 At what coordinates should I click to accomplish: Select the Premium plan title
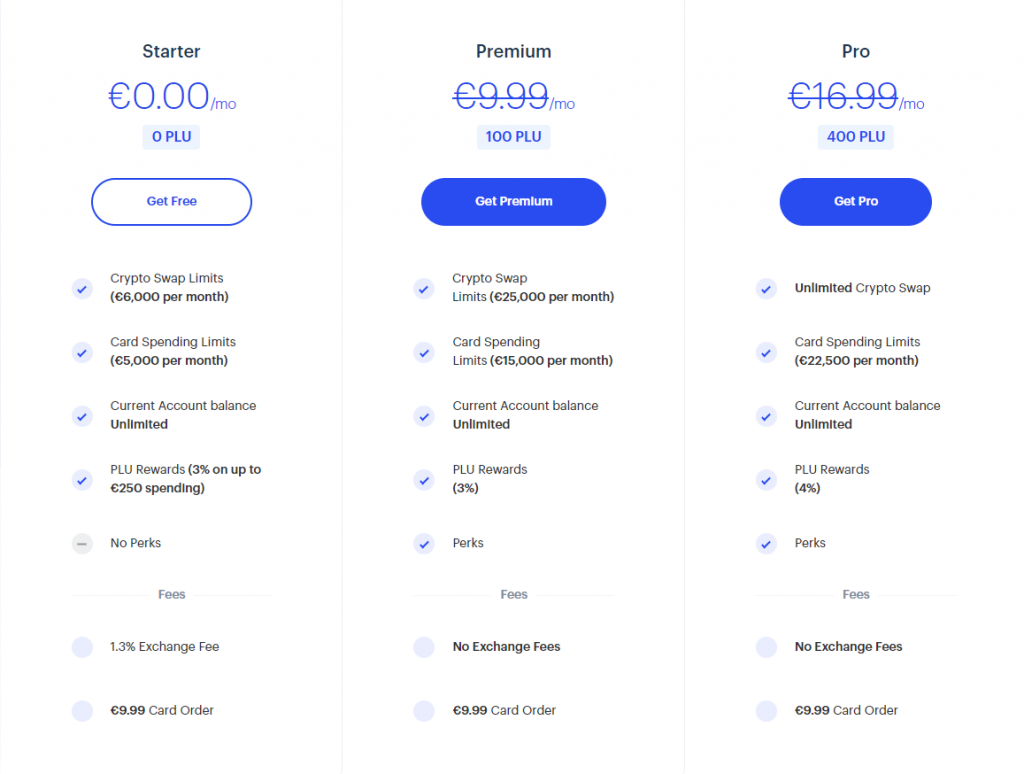click(513, 52)
